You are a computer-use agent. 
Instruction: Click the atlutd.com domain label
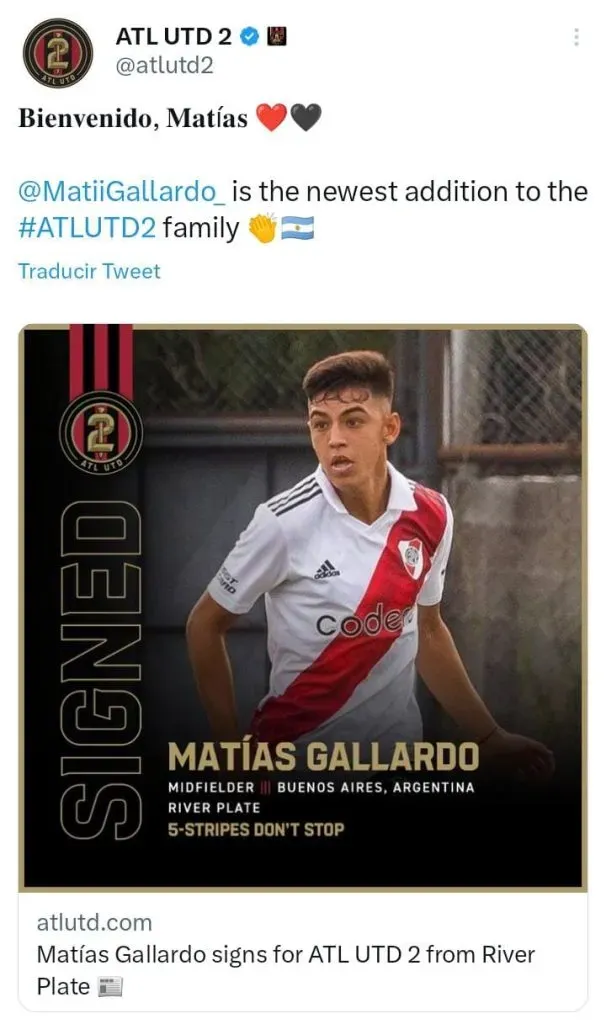point(95,923)
